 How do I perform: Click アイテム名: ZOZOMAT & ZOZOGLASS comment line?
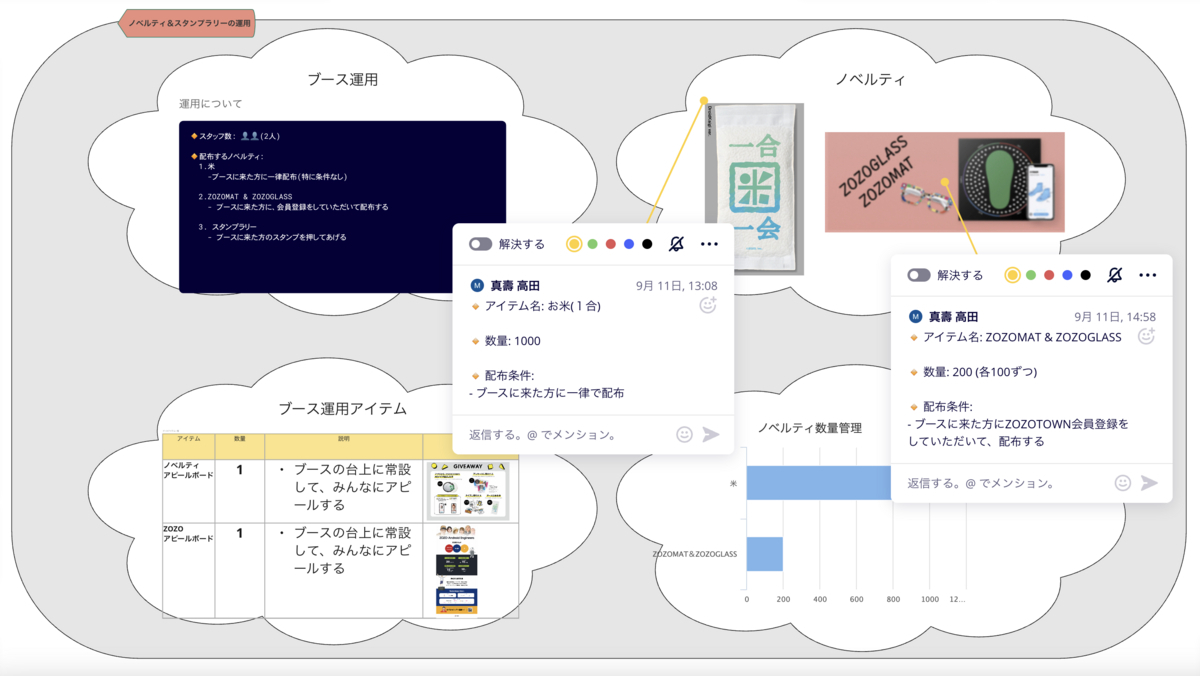1022,337
